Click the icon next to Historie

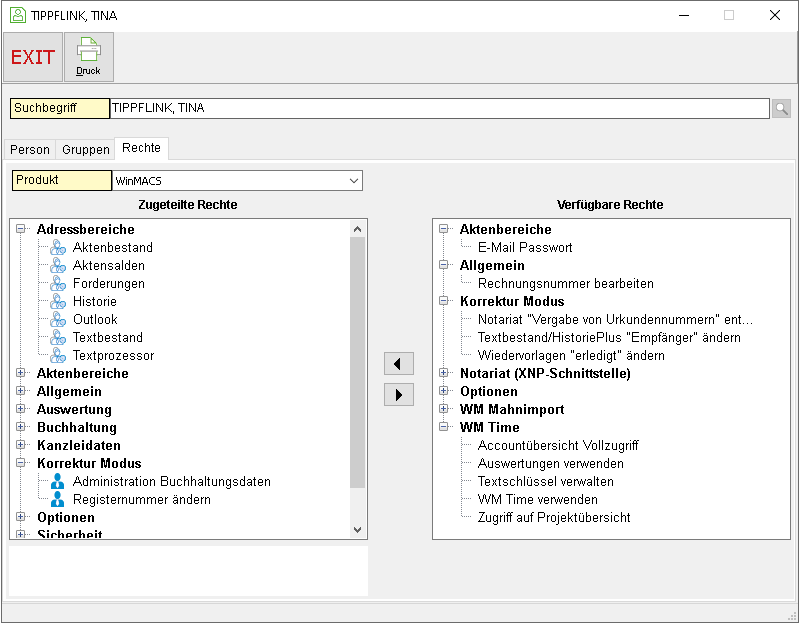(58, 302)
